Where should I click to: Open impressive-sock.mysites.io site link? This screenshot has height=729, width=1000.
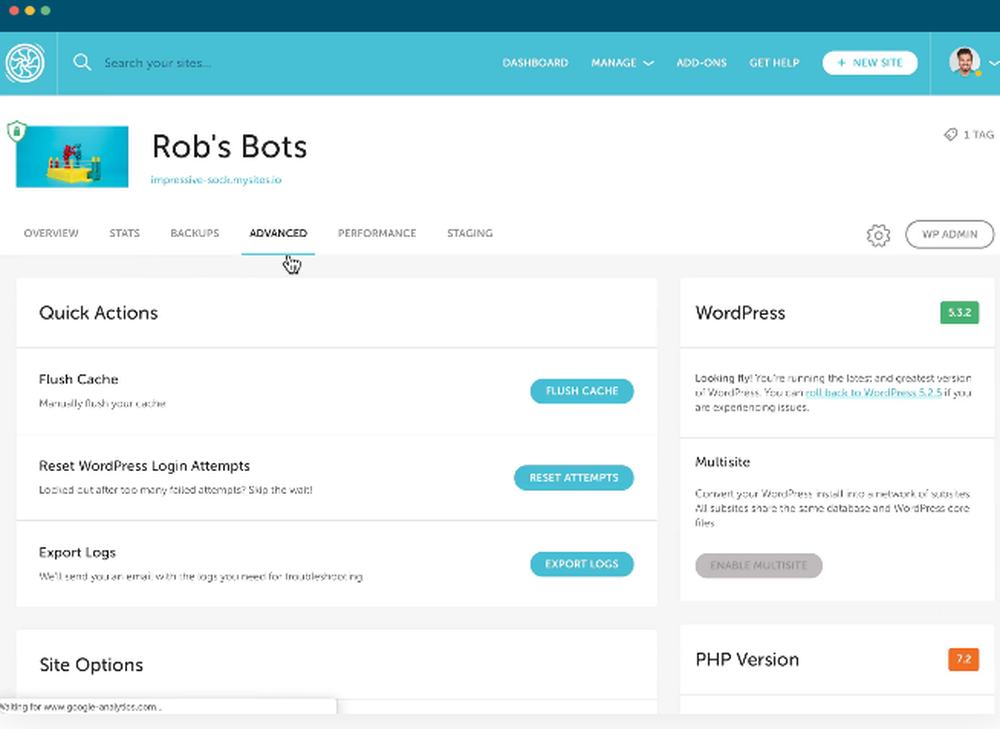pos(216,180)
